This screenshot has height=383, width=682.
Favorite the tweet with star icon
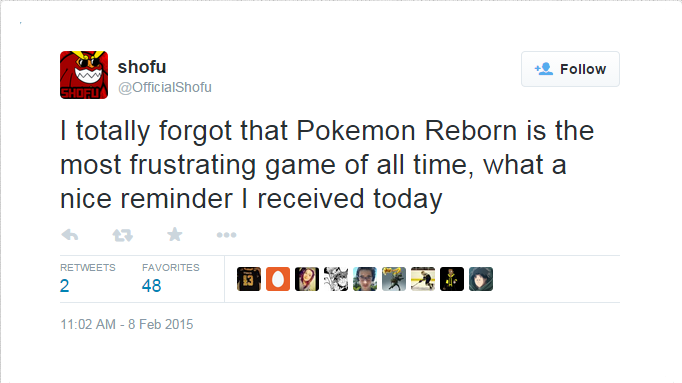pos(175,235)
